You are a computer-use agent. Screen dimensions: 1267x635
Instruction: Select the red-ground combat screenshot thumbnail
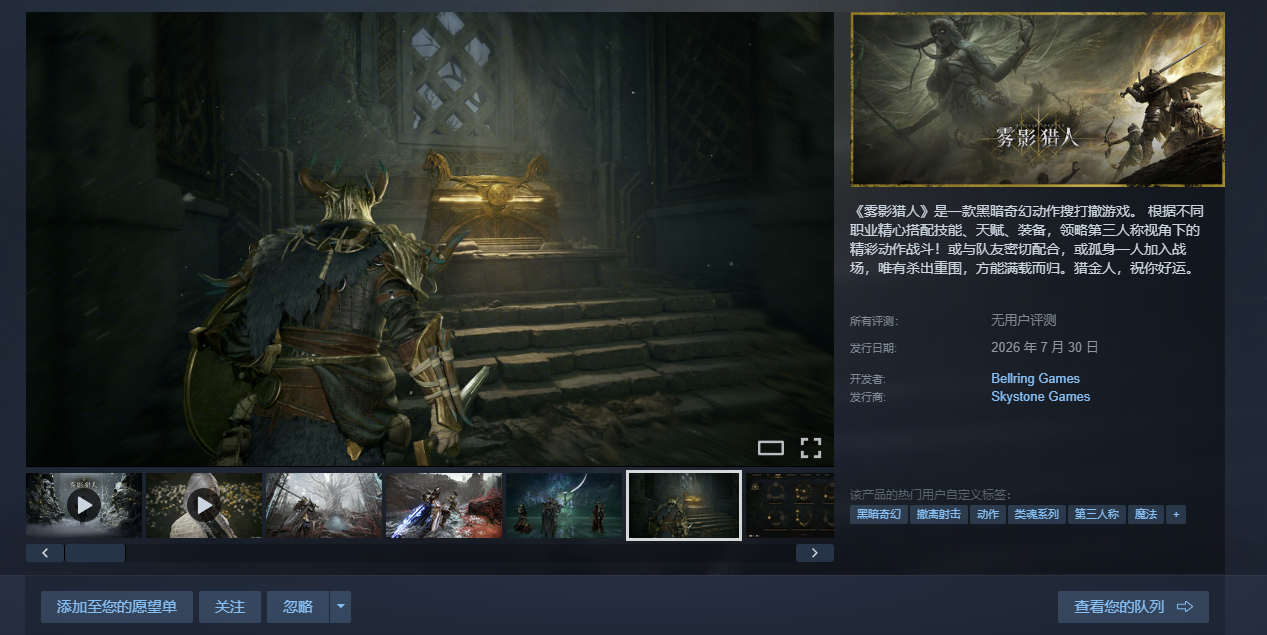coord(444,506)
